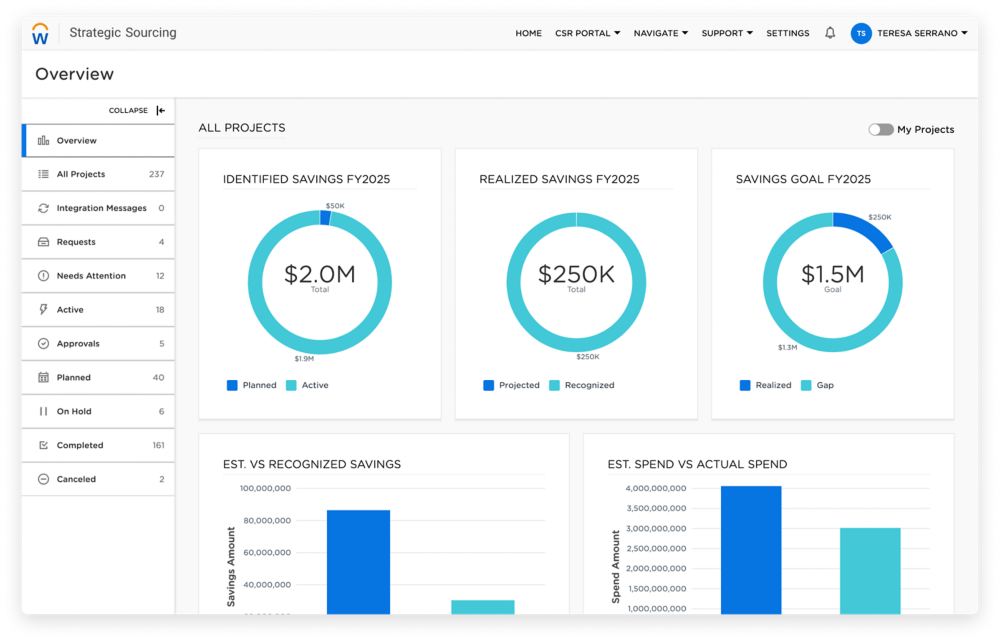Open the Teresa Serrano account dropdown
Screen dimensions: 1000x642
(x=921, y=33)
